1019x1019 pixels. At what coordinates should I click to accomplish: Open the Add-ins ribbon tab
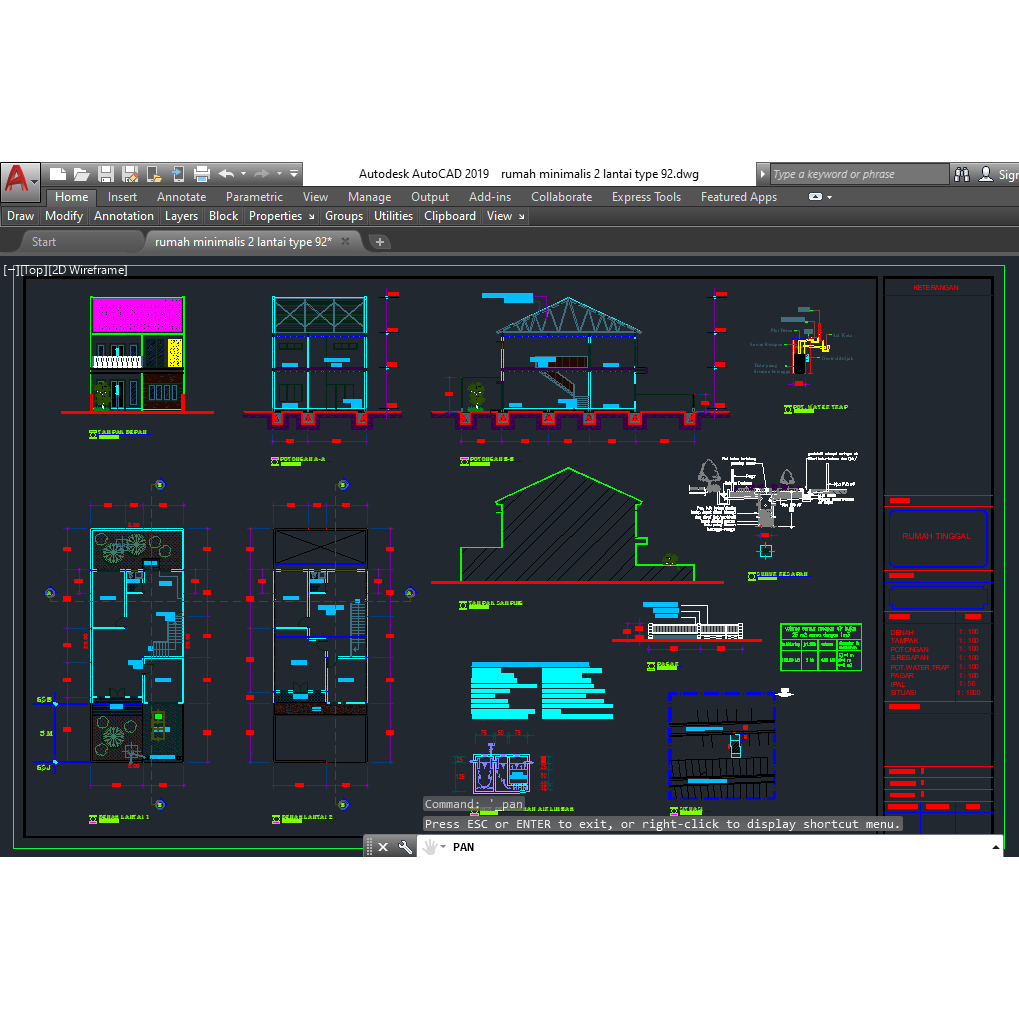[x=490, y=197]
